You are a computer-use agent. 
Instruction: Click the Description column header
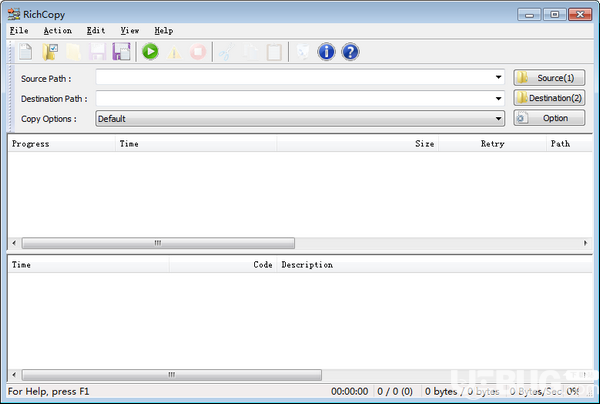[x=435, y=265]
